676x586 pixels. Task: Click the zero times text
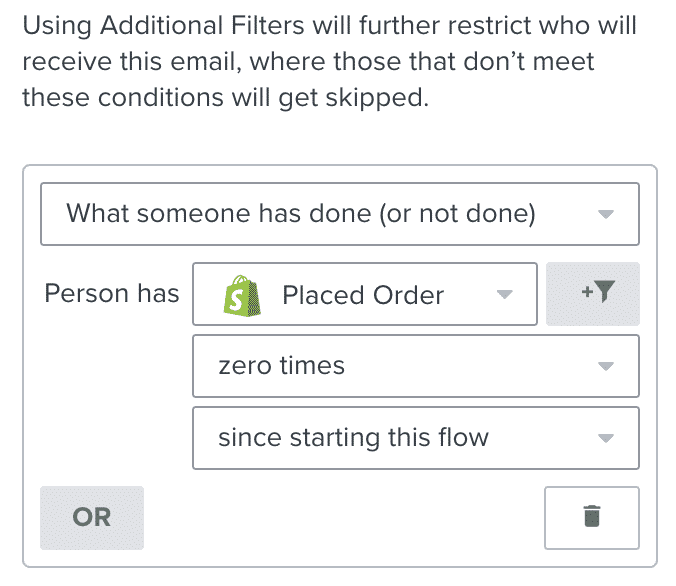(x=282, y=366)
